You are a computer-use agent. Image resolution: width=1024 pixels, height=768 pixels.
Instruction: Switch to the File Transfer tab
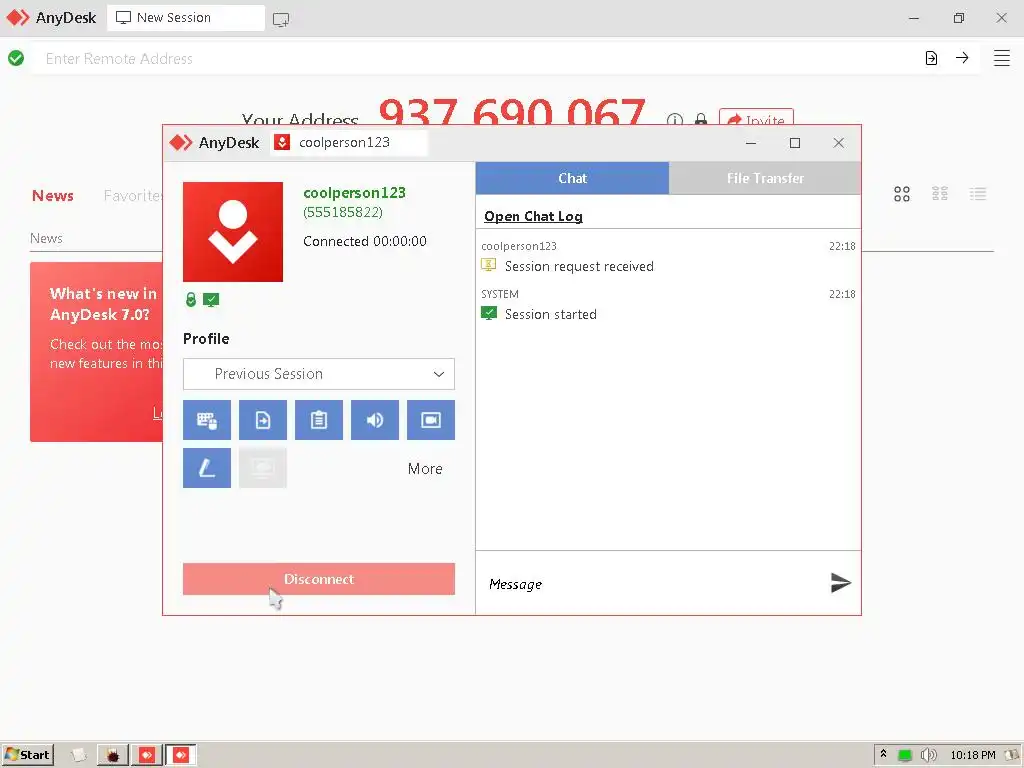[x=765, y=178]
